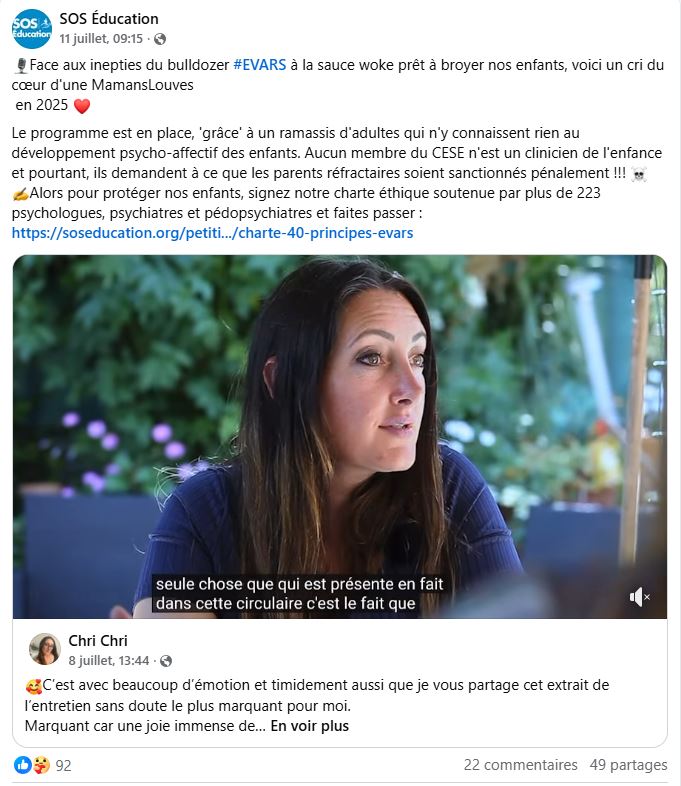Open the 11 juillet, 09:15 timestamp
This screenshot has height=786, width=681.
101,39
